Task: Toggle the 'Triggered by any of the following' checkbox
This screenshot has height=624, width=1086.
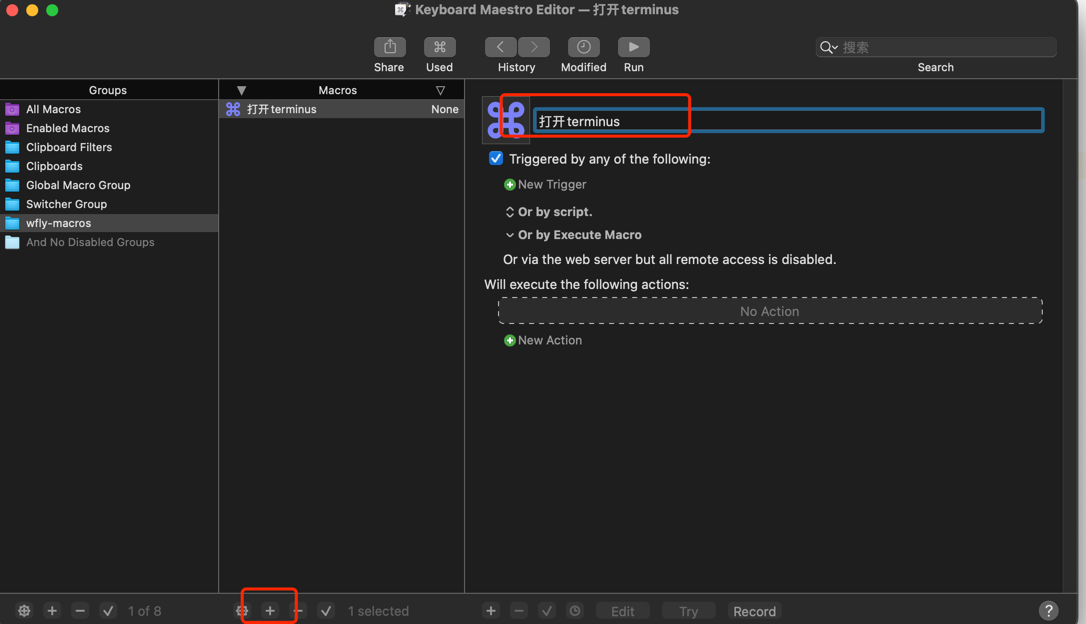Action: [x=496, y=159]
